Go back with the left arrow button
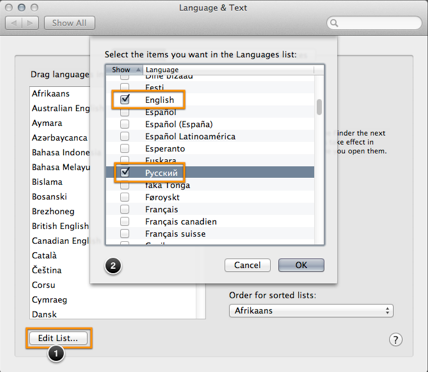Viewport: 428px width, 372px height. pos(14,23)
